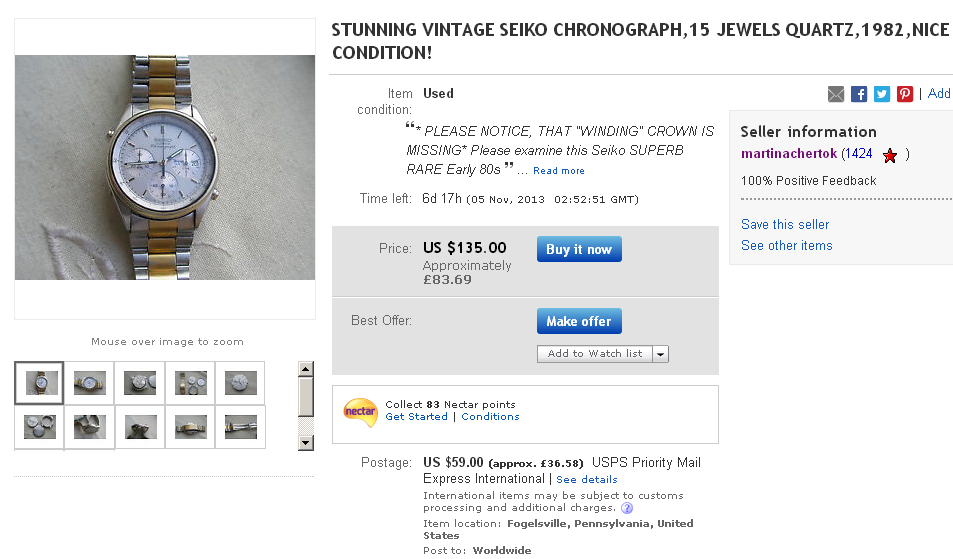953x559 pixels.
Task: Click the Nectar logo icon
Action: pos(360,410)
